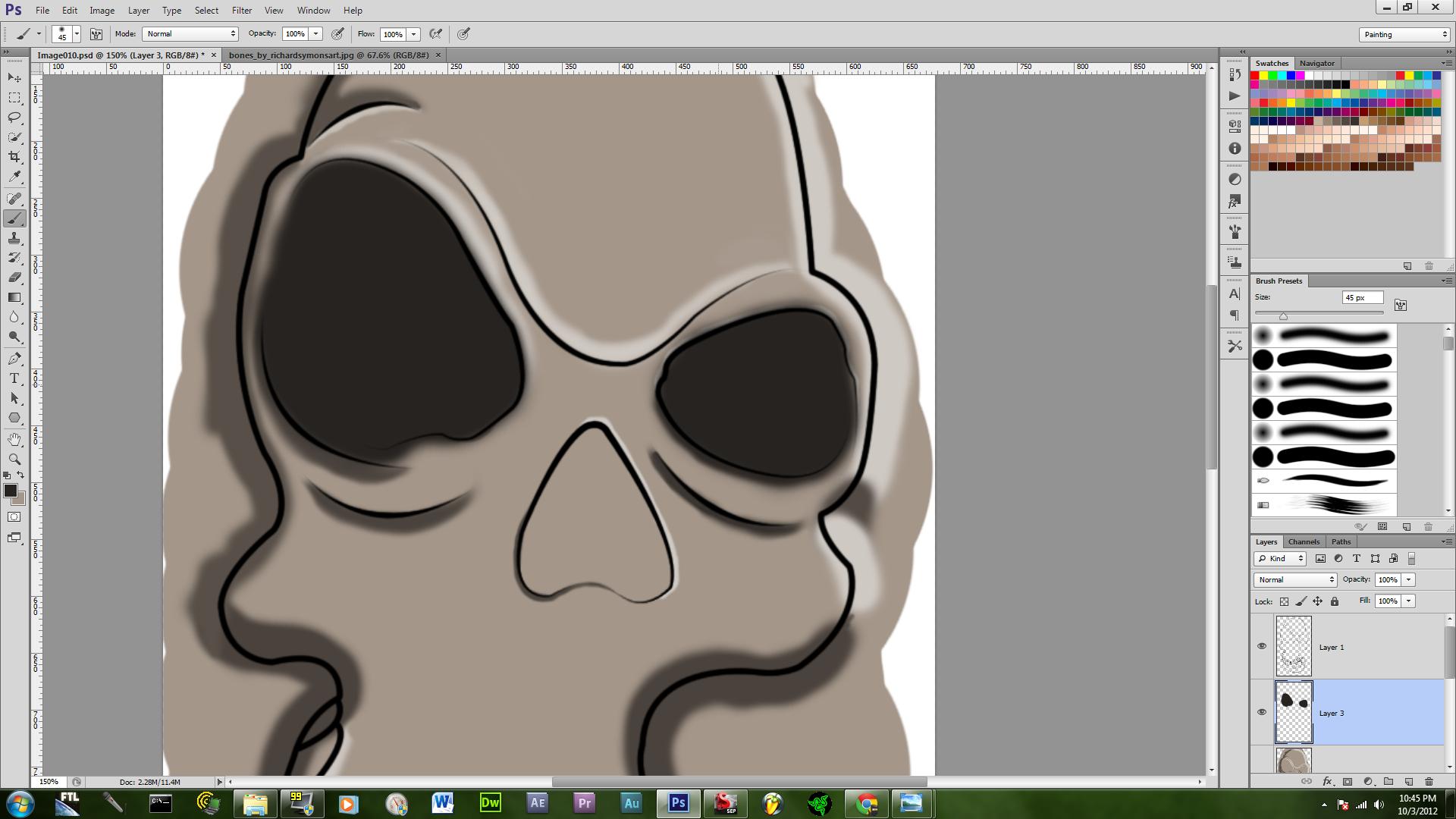Switch to bones_by_richardsymonsart.jpg document tab

[329, 55]
